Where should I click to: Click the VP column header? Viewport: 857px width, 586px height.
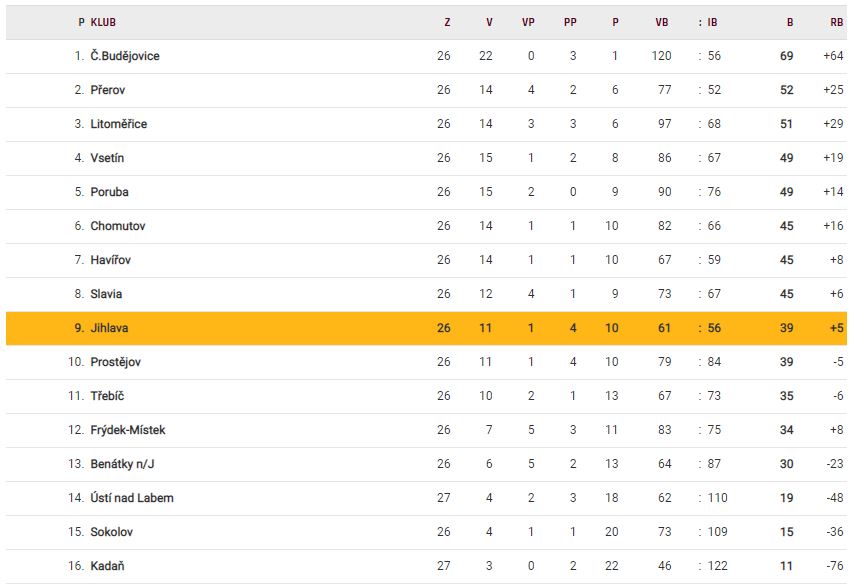tap(528, 22)
